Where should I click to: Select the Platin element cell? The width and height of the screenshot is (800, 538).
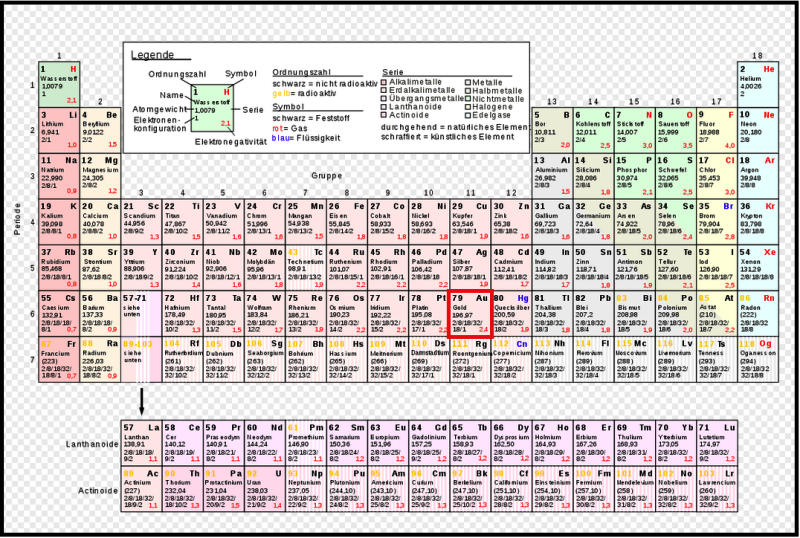[x=429, y=313]
